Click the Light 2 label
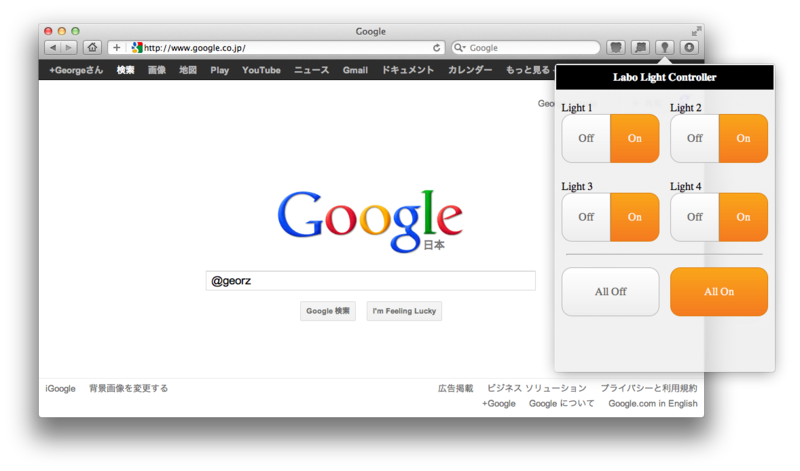 pos(686,108)
